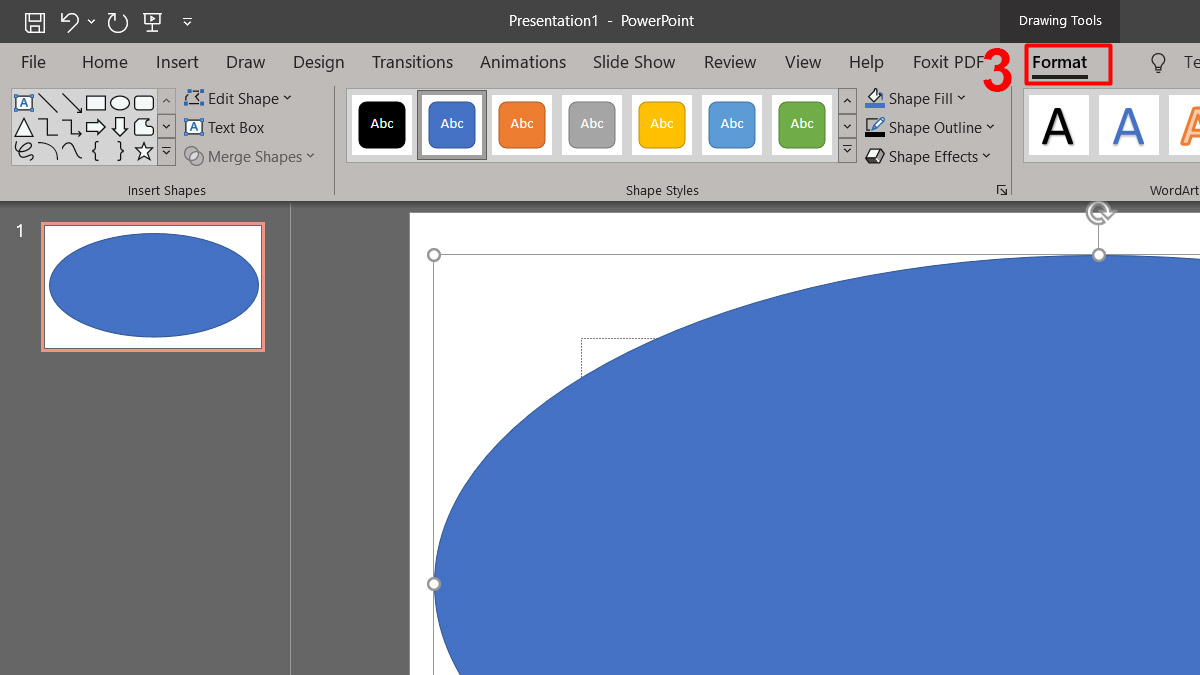Select the Rectangle shape tool
The width and height of the screenshot is (1200, 675).
pyautogui.click(x=96, y=103)
